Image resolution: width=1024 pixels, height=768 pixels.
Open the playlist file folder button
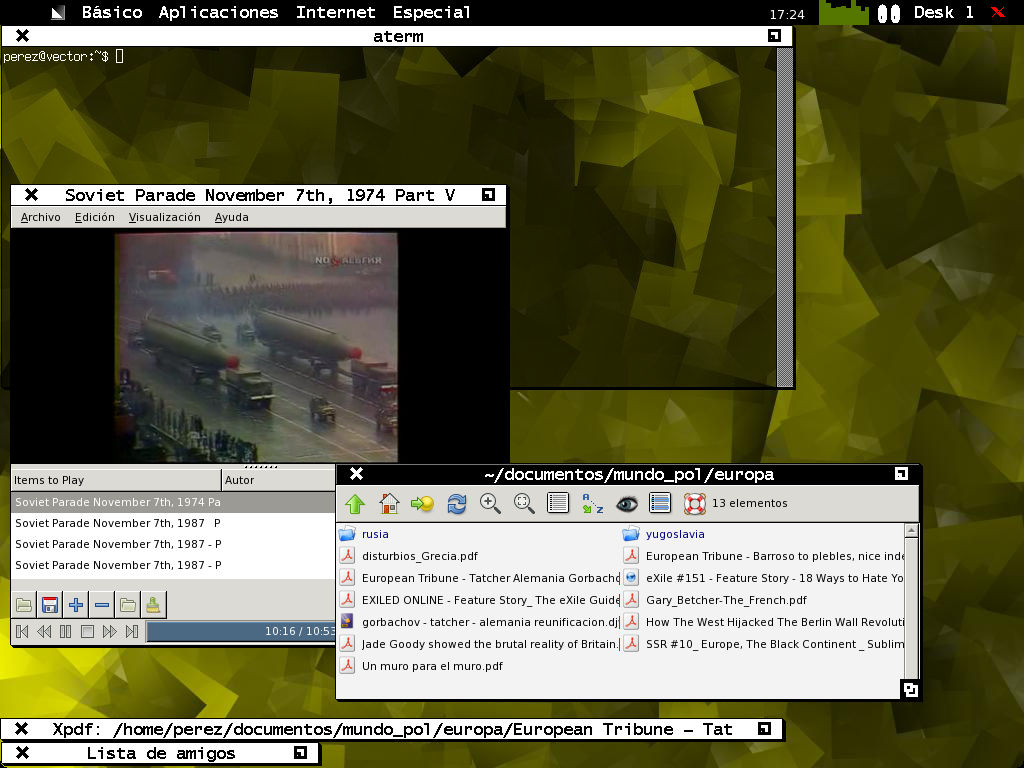[x=24, y=605]
